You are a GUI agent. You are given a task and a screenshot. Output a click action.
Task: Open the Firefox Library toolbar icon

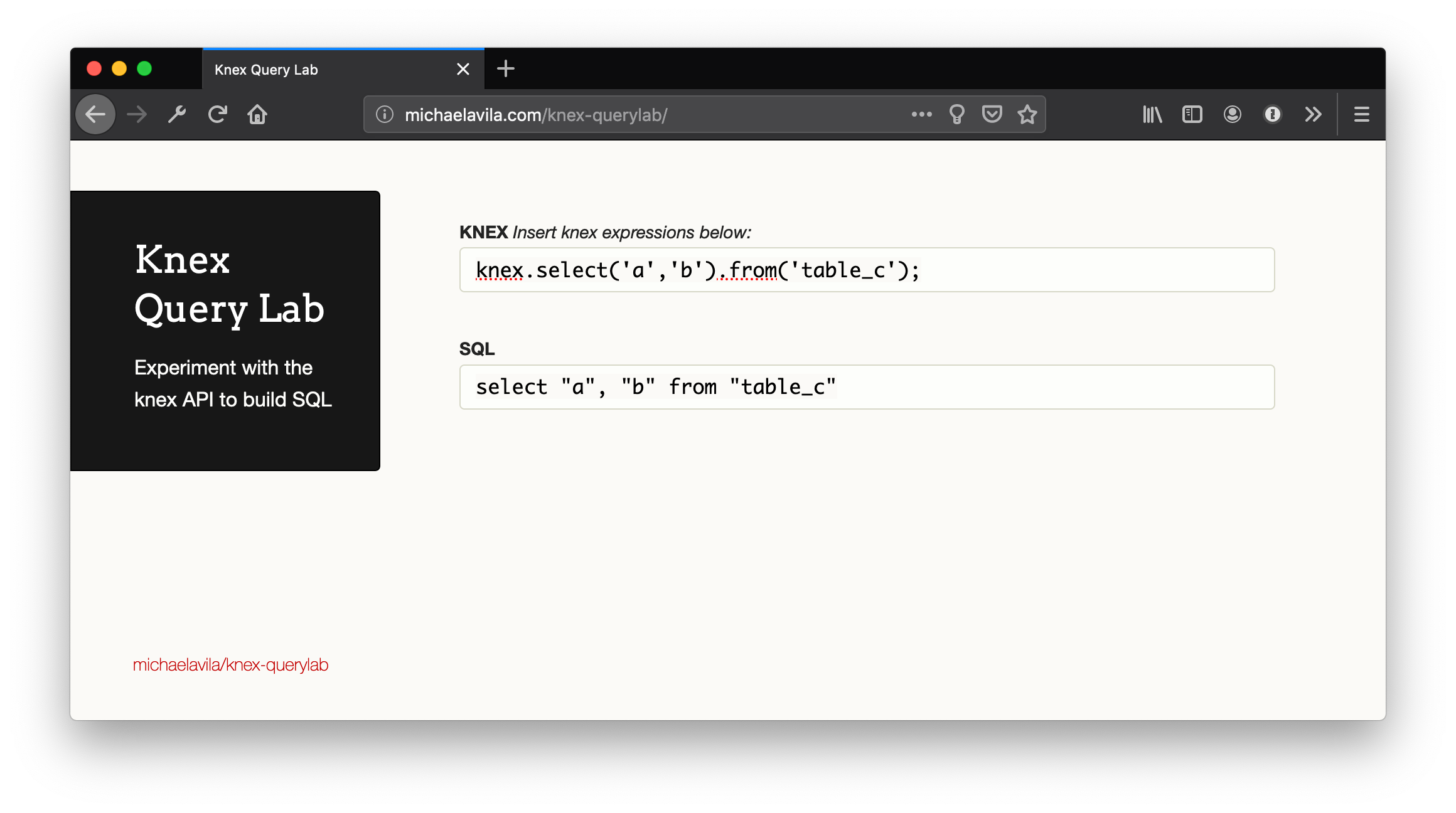click(x=1152, y=114)
